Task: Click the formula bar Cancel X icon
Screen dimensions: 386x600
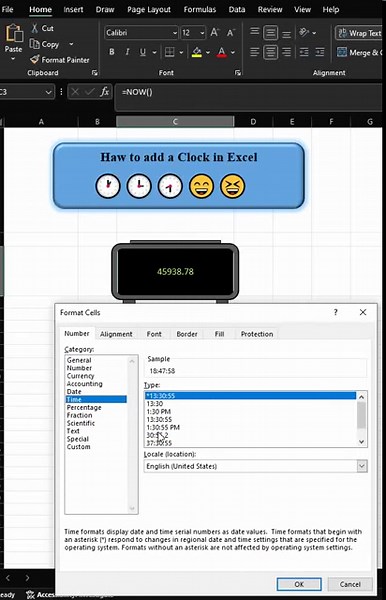Action: pos(75,92)
